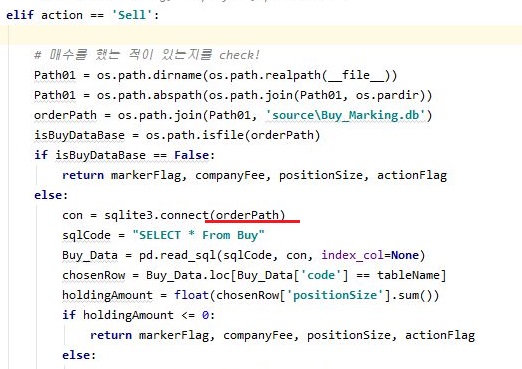522x369 pixels.
Task: Click the last else: at the bottom
Action: [79, 355]
